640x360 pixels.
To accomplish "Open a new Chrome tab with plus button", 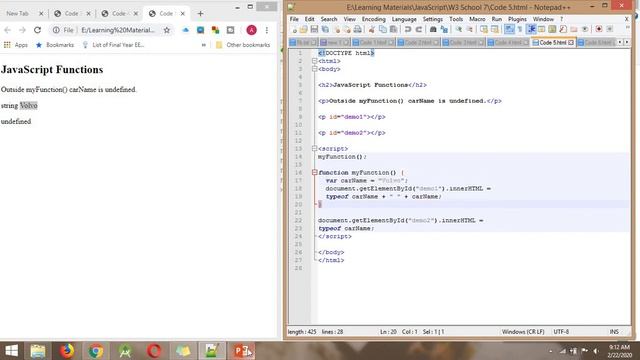I will pos(200,13).
